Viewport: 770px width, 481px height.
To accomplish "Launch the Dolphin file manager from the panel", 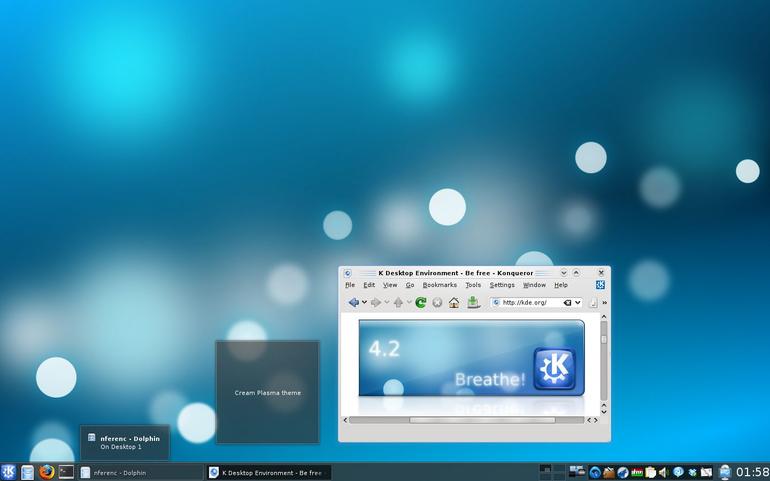I will 28,472.
